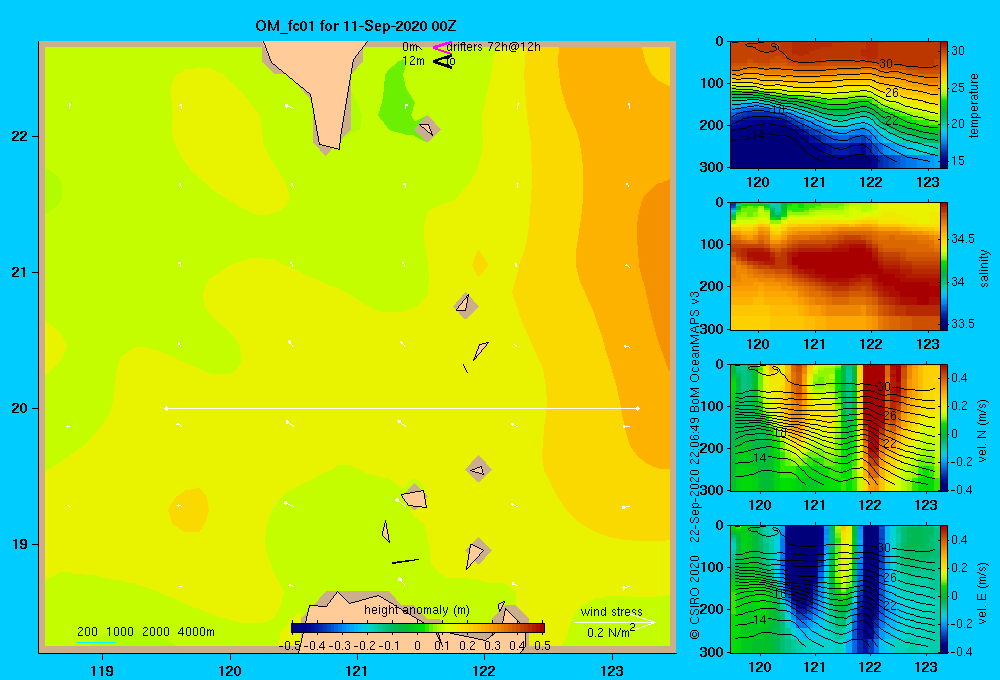Image resolution: width=1000 pixels, height=680 pixels.
Task: Click the cyan 200m depth contour legend line
Action: pyautogui.click(x=96, y=642)
